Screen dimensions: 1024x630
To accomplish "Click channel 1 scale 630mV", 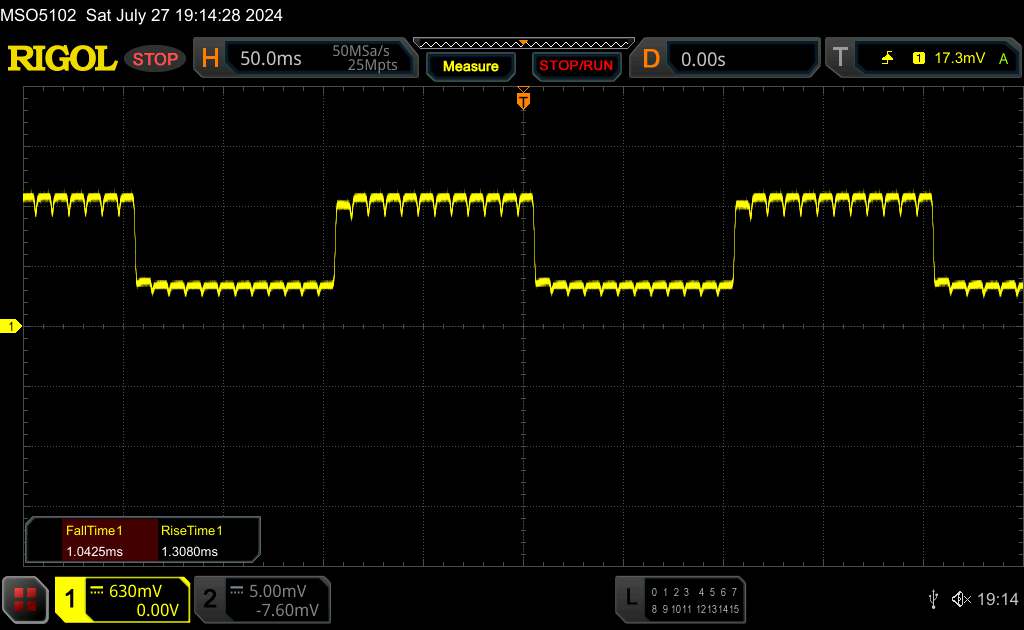I will [135, 591].
